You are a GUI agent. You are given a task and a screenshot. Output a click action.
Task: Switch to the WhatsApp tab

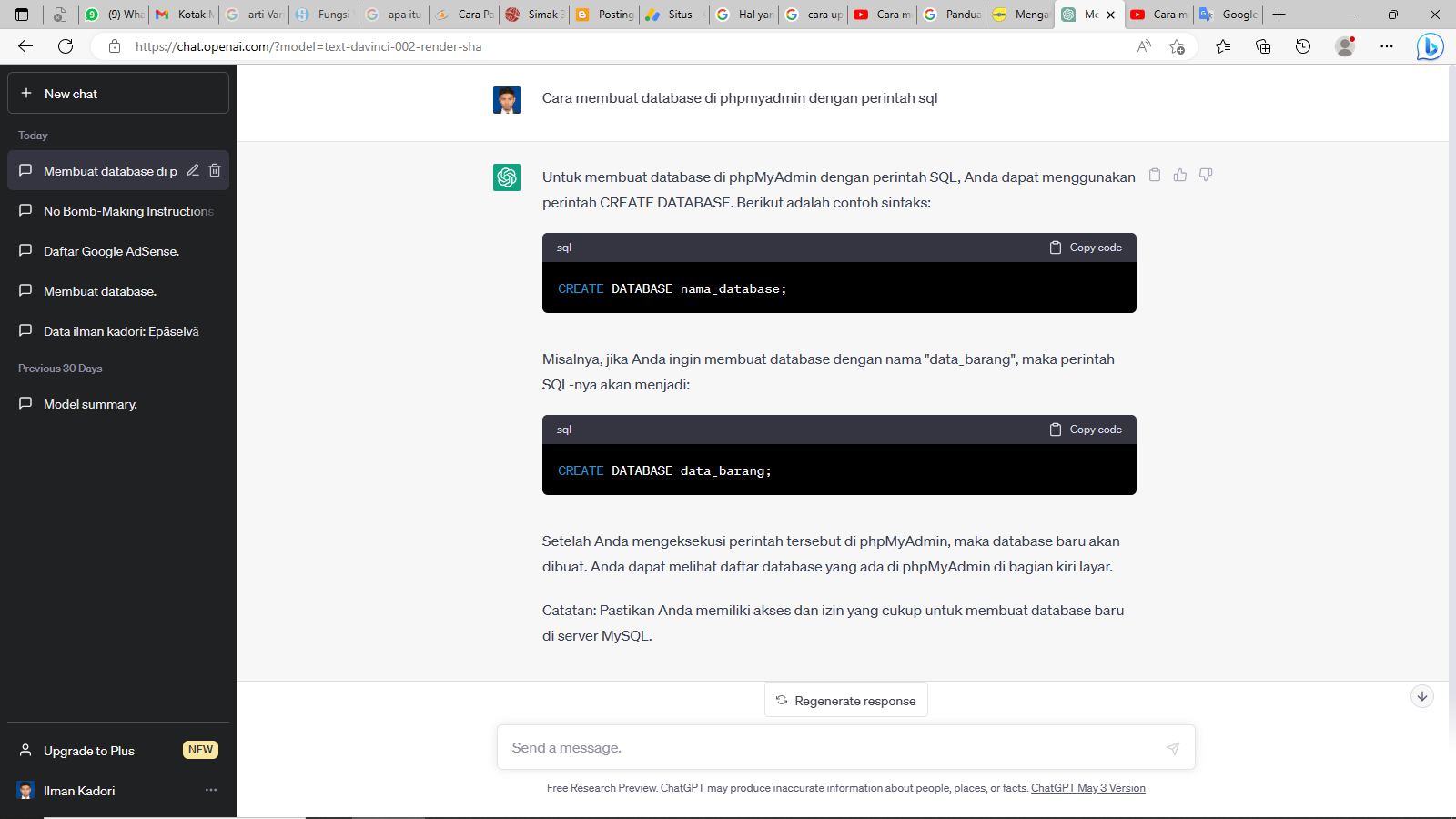coord(115,15)
